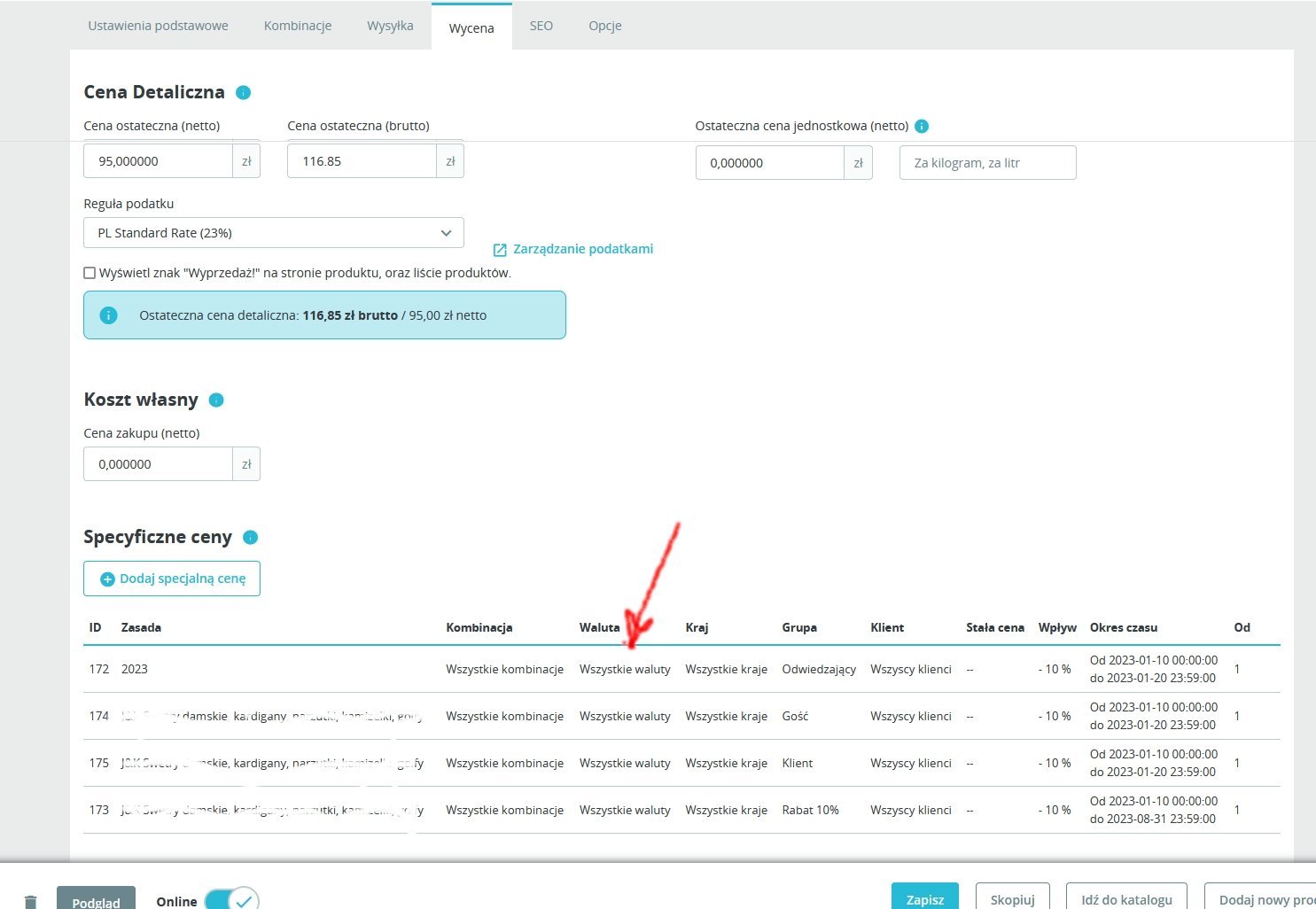
Task: Enable the Wyświetl znak Wyprzedaż checkbox
Action: point(90,273)
